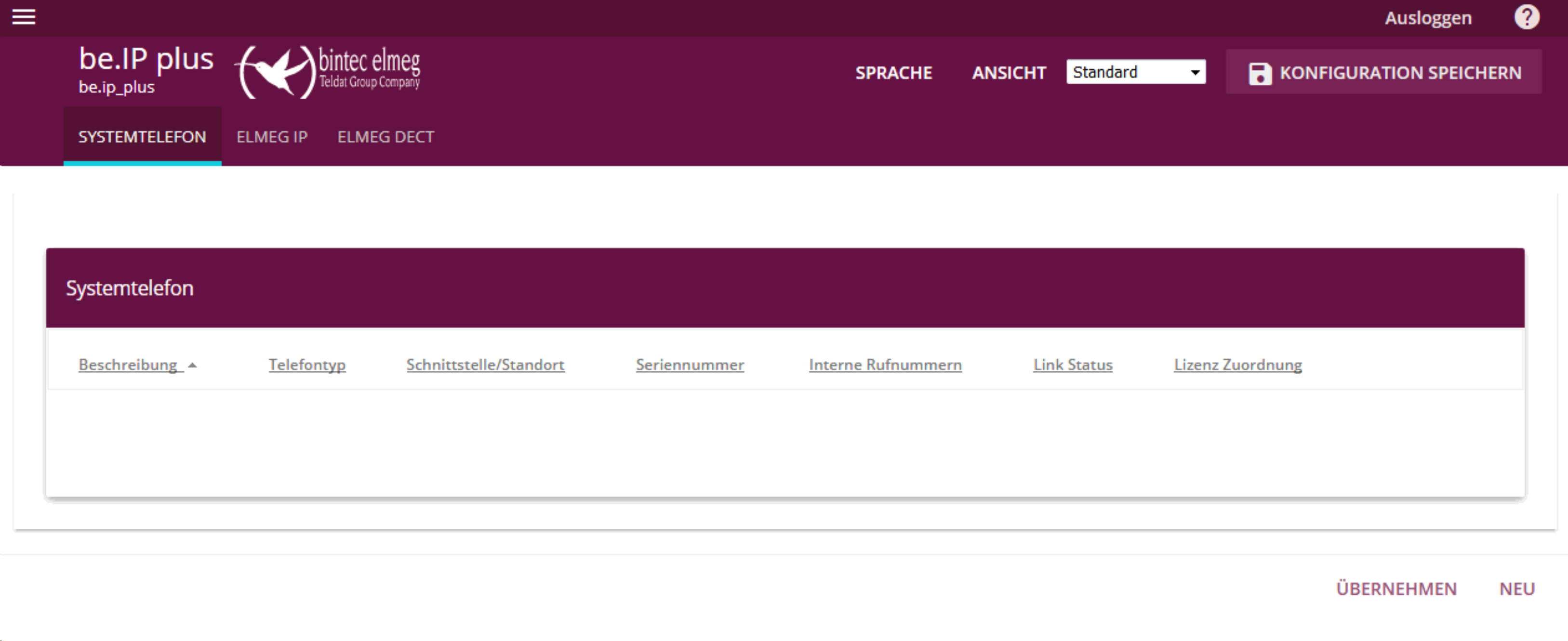Open the Ansicht Standard dropdown
Image resolution: width=1568 pixels, height=641 pixels.
coord(1135,72)
